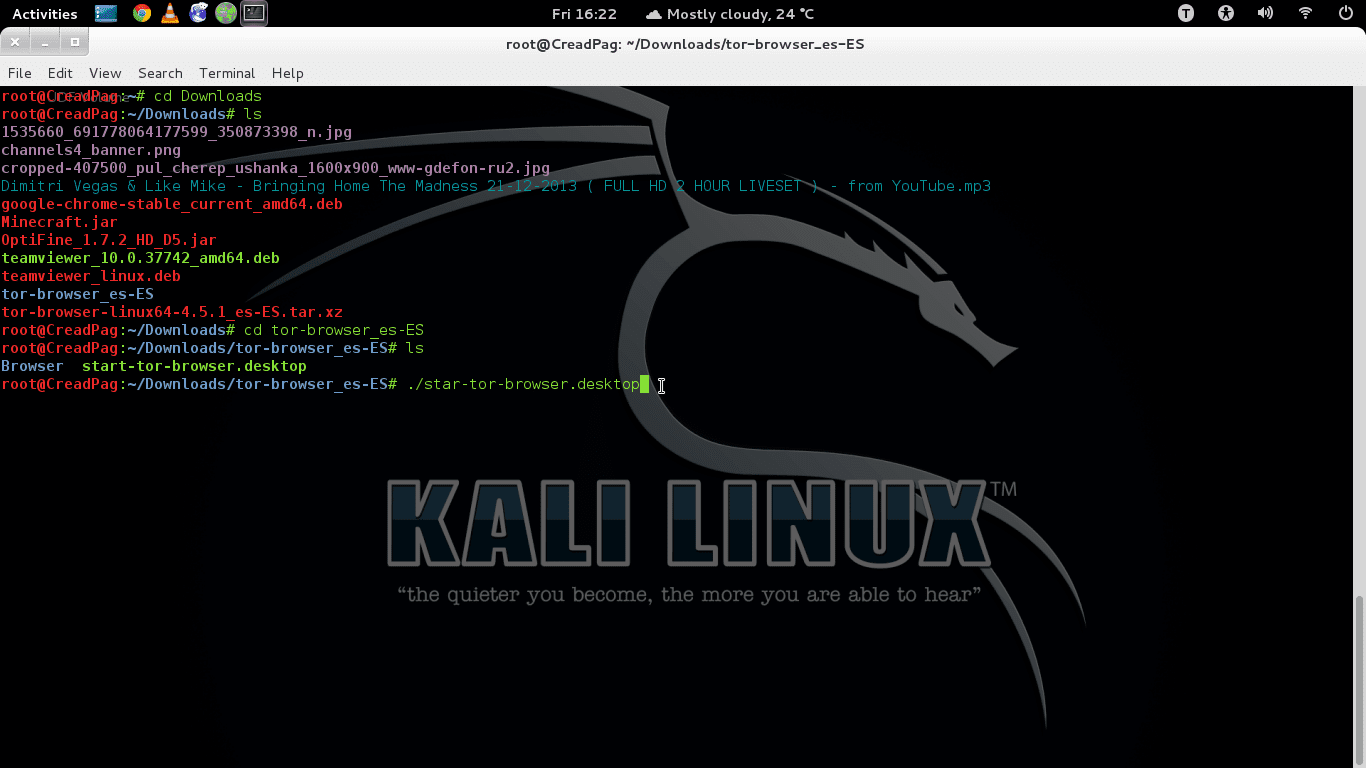The width and height of the screenshot is (1366, 768).
Task: Open the Terminal menu
Action: [x=227, y=73]
